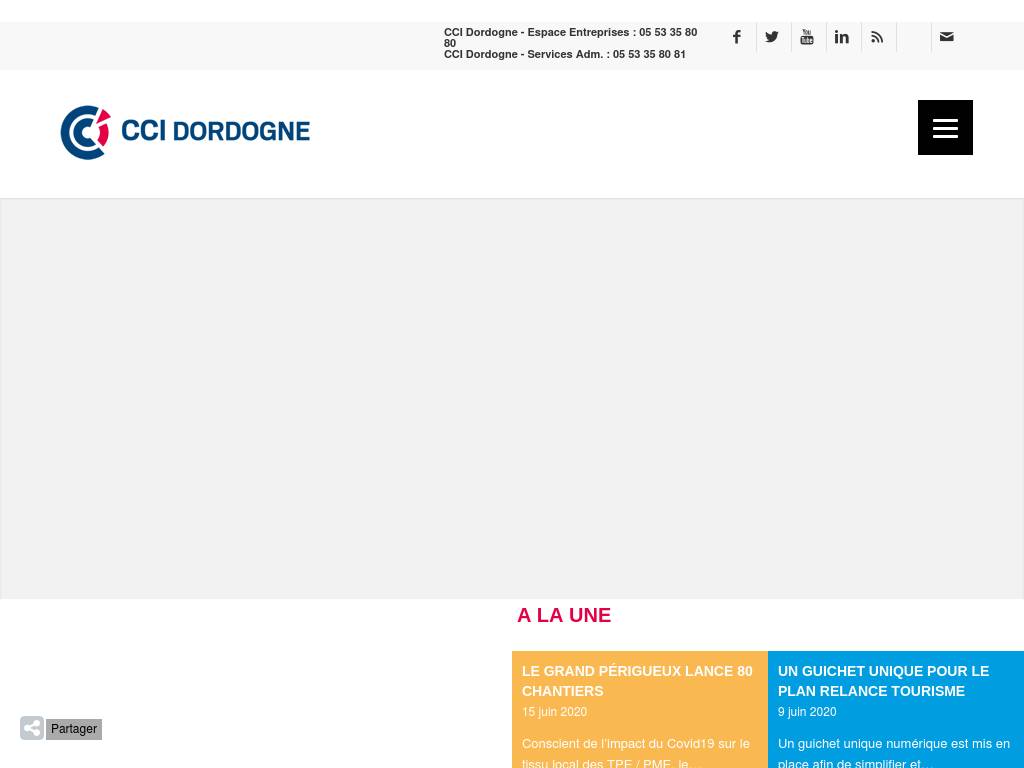This screenshot has height=768, width=1024.
Task: Click the mail envelope icon
Action: pos(947,37)
